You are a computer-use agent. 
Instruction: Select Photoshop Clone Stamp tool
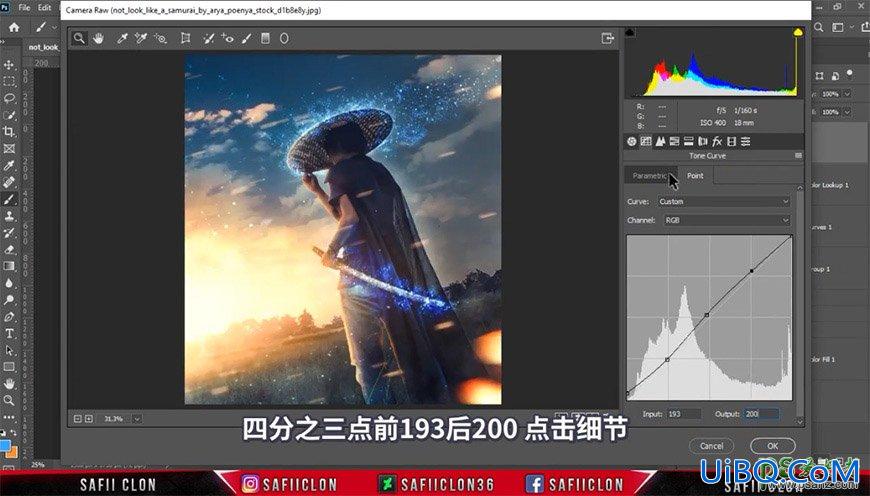pos(9,216)
